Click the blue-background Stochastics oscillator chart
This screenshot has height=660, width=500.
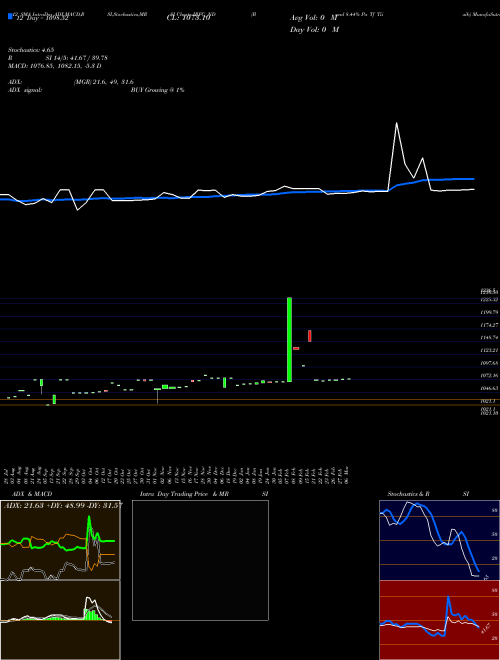click(x=439, y=540)
